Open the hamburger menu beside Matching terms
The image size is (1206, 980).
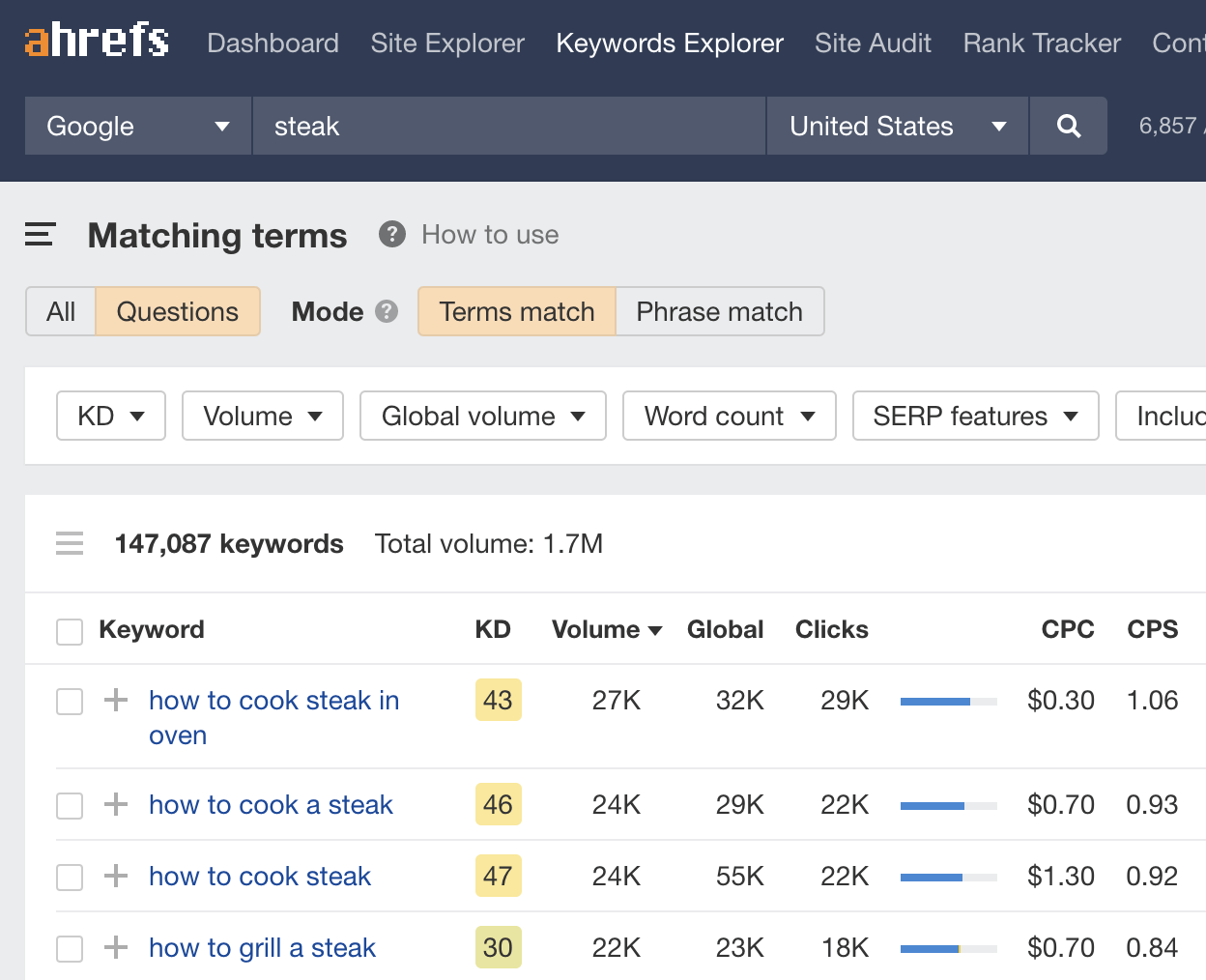pos(40,235)
